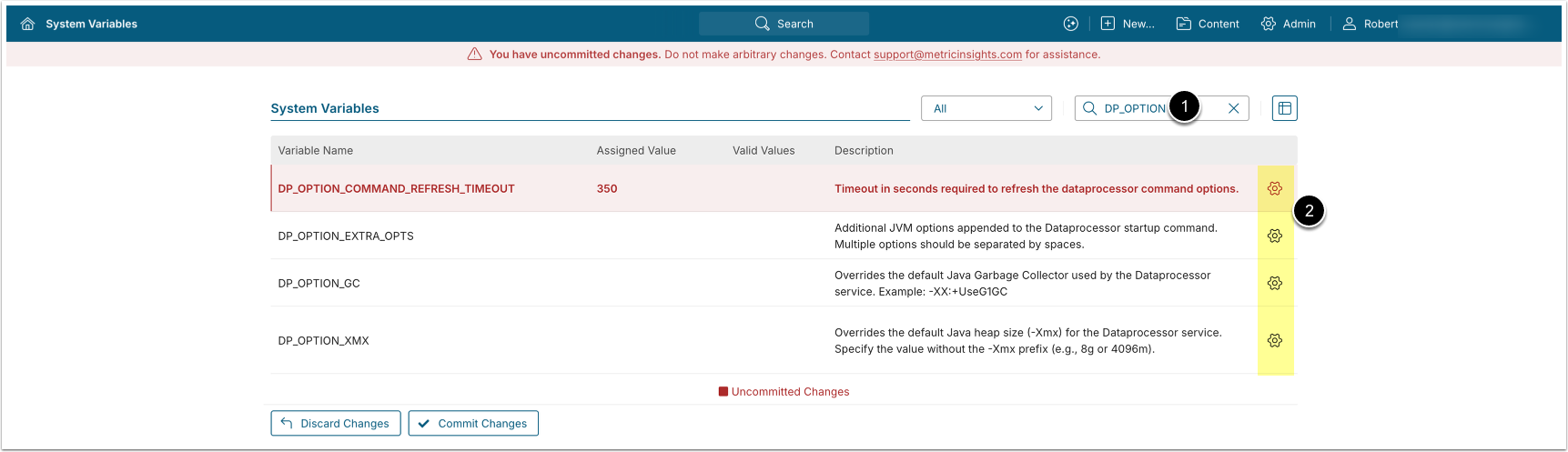Click the top bar Search field
The image size is (1568, 452).
coord(784,24)
